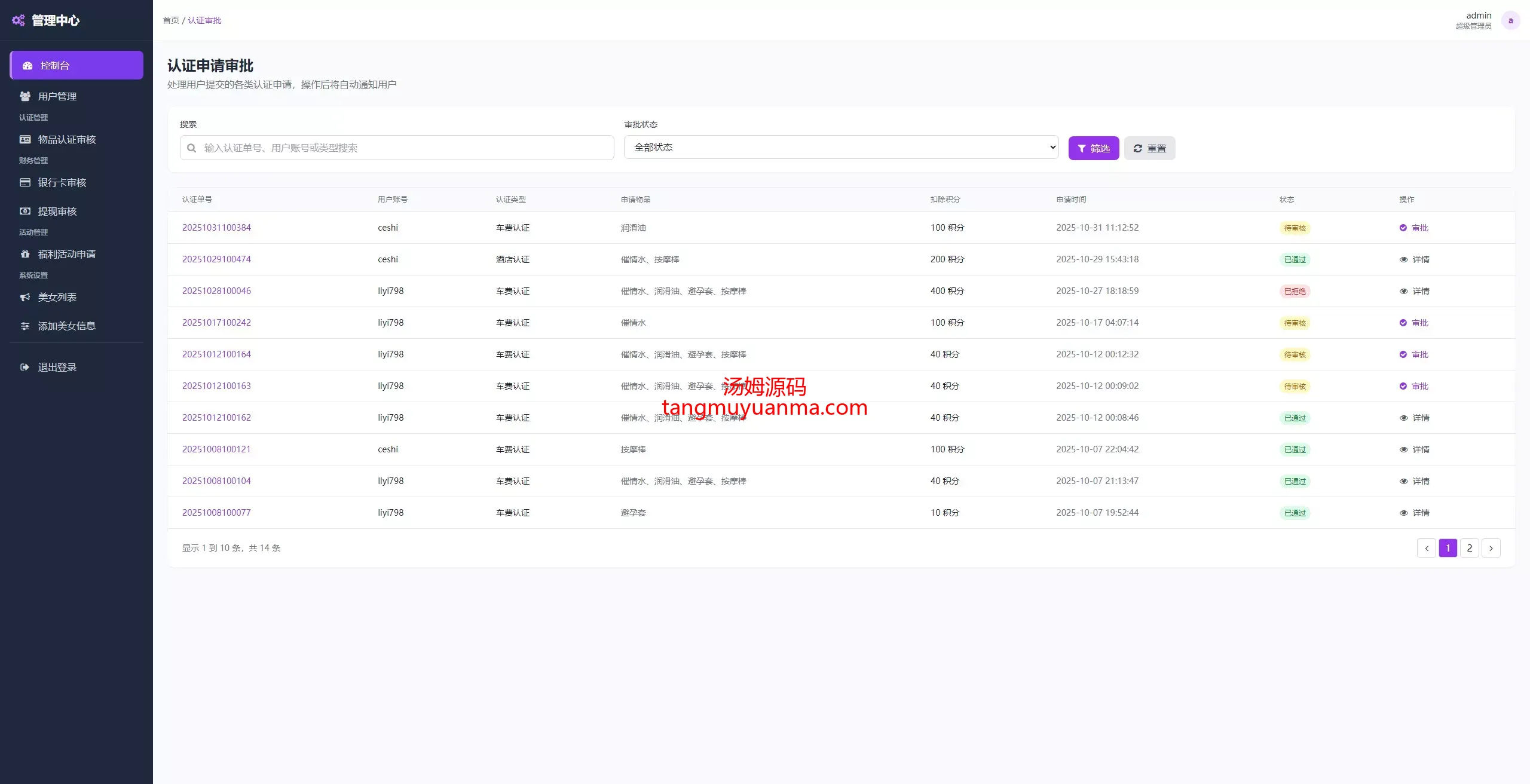
Task: Click the eye icon in row 20251029100474
Action: (1403, 259)
